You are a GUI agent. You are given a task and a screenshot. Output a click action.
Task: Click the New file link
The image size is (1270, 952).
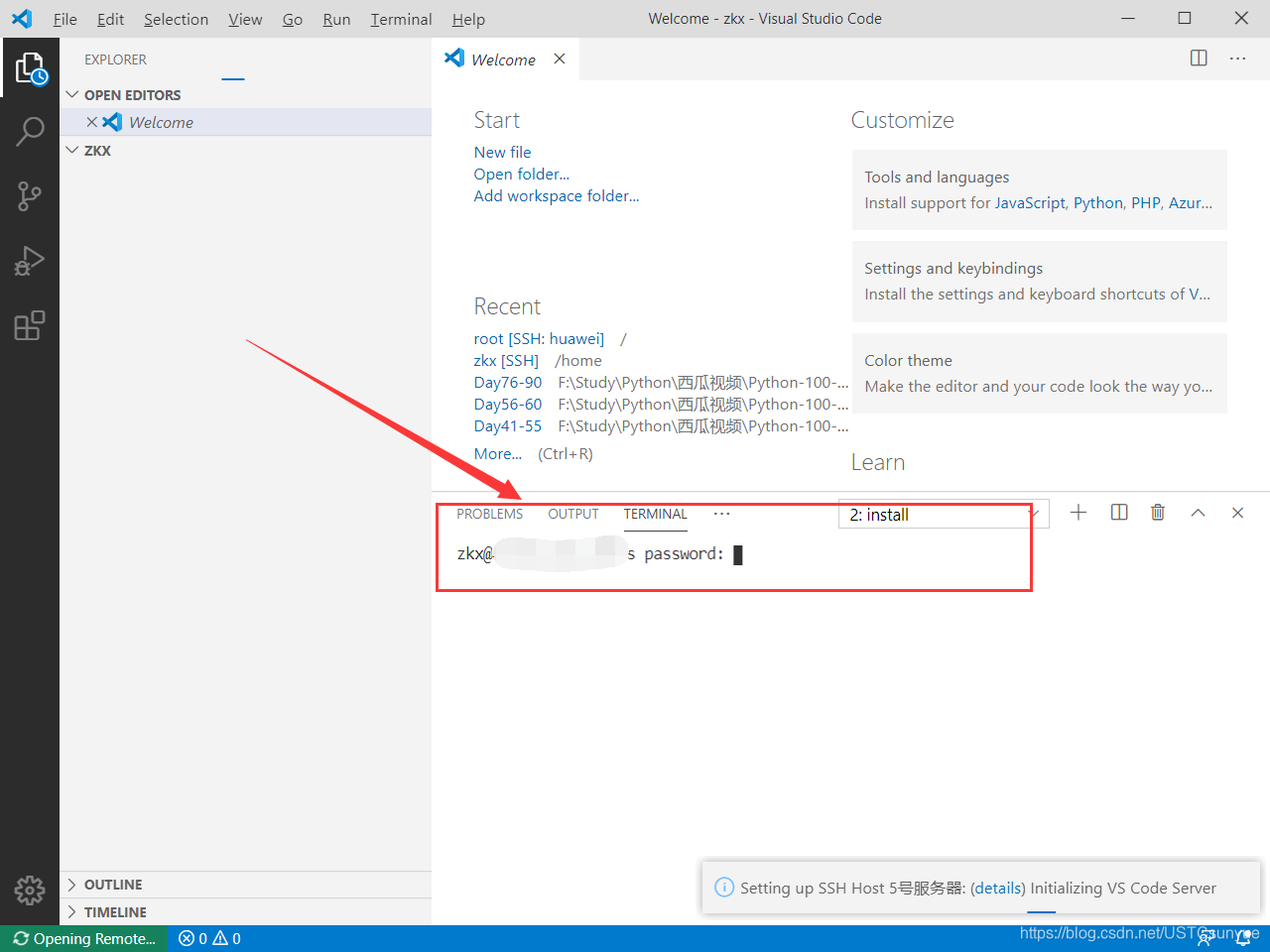pyautogui.click(x=502, y=152)
